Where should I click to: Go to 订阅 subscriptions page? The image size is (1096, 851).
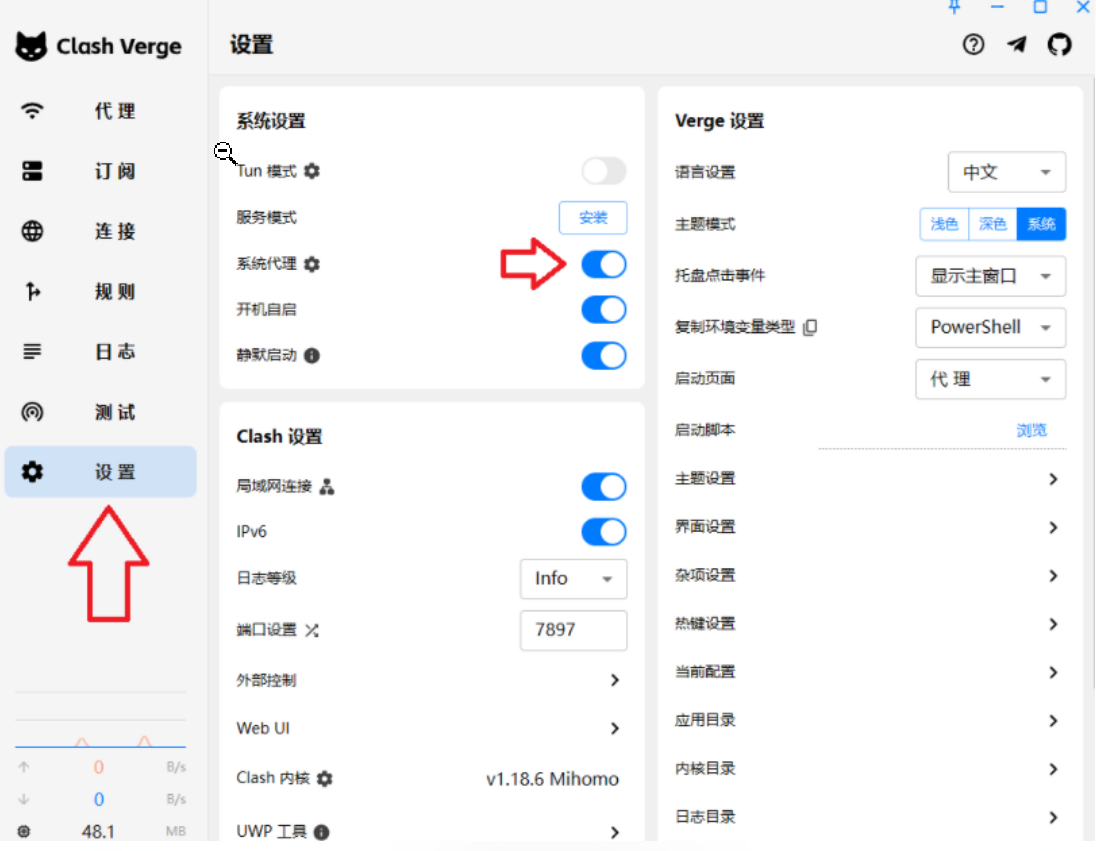[x=101, y=171]
